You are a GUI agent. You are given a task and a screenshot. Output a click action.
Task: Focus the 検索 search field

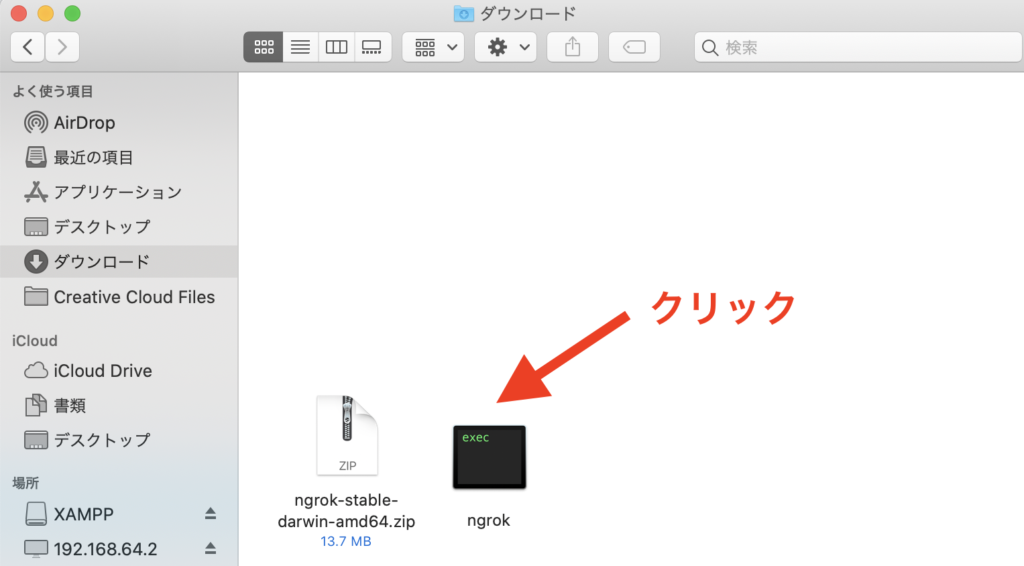(859, 47)
